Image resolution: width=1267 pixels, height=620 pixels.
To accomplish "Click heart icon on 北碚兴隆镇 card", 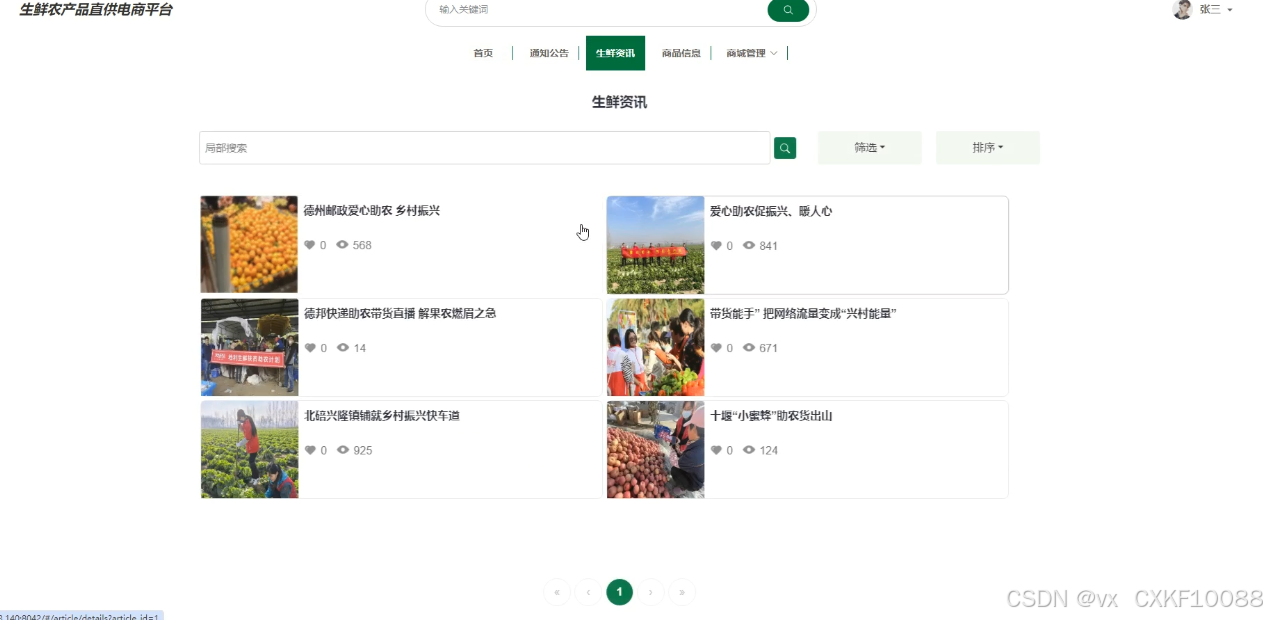I will pyautogui.click(x=310, y=450).
